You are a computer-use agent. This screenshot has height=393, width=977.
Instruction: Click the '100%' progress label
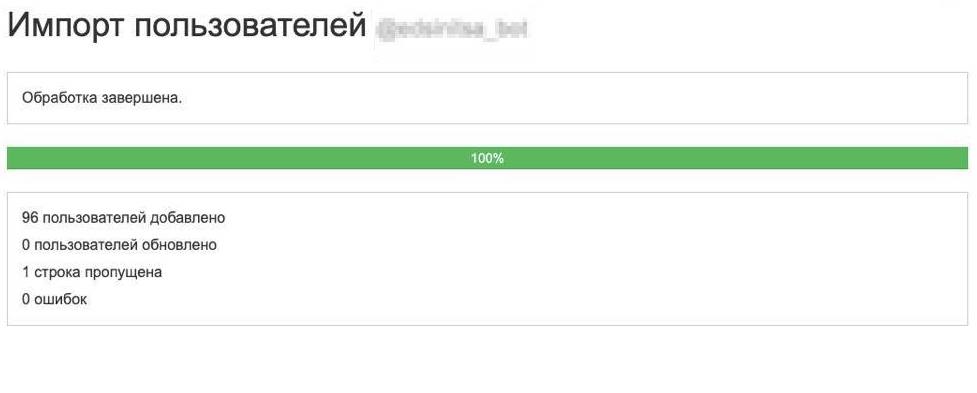(487, 158)
